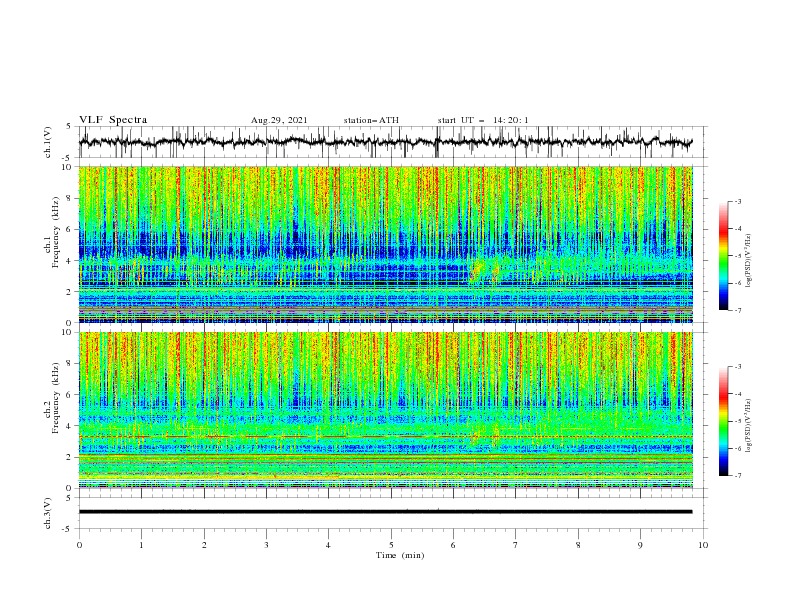This screenshot has width=792, height=612.
Task: Click time axis tick label '5'
Action: coord(391,545)
